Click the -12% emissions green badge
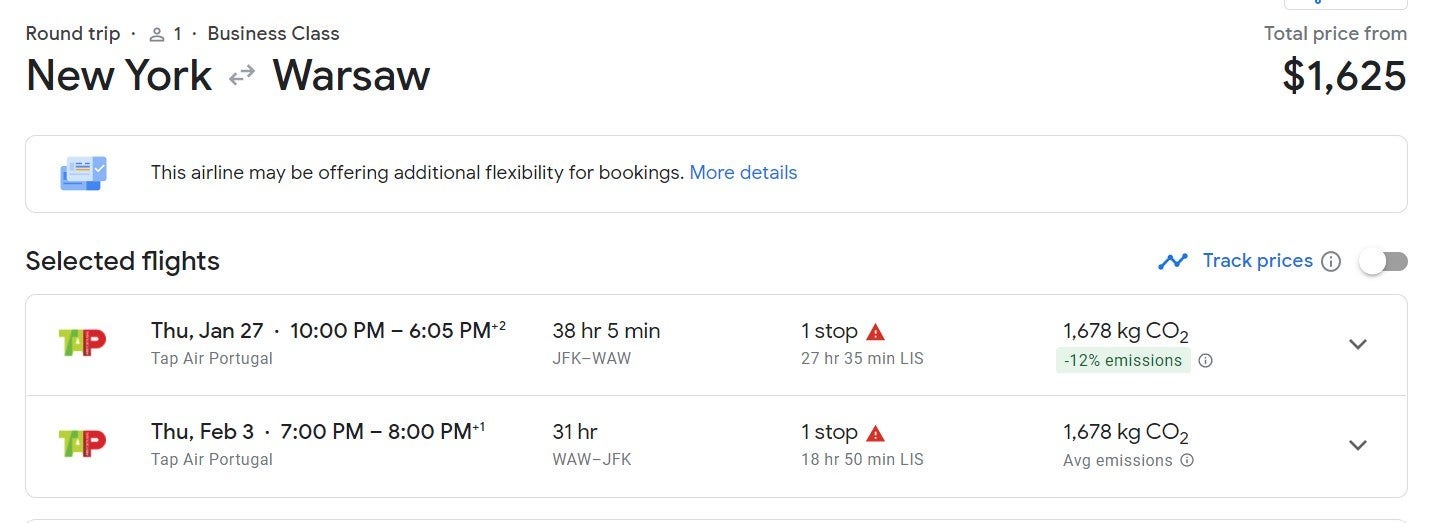The image size is (1435, 523). 1122,361
